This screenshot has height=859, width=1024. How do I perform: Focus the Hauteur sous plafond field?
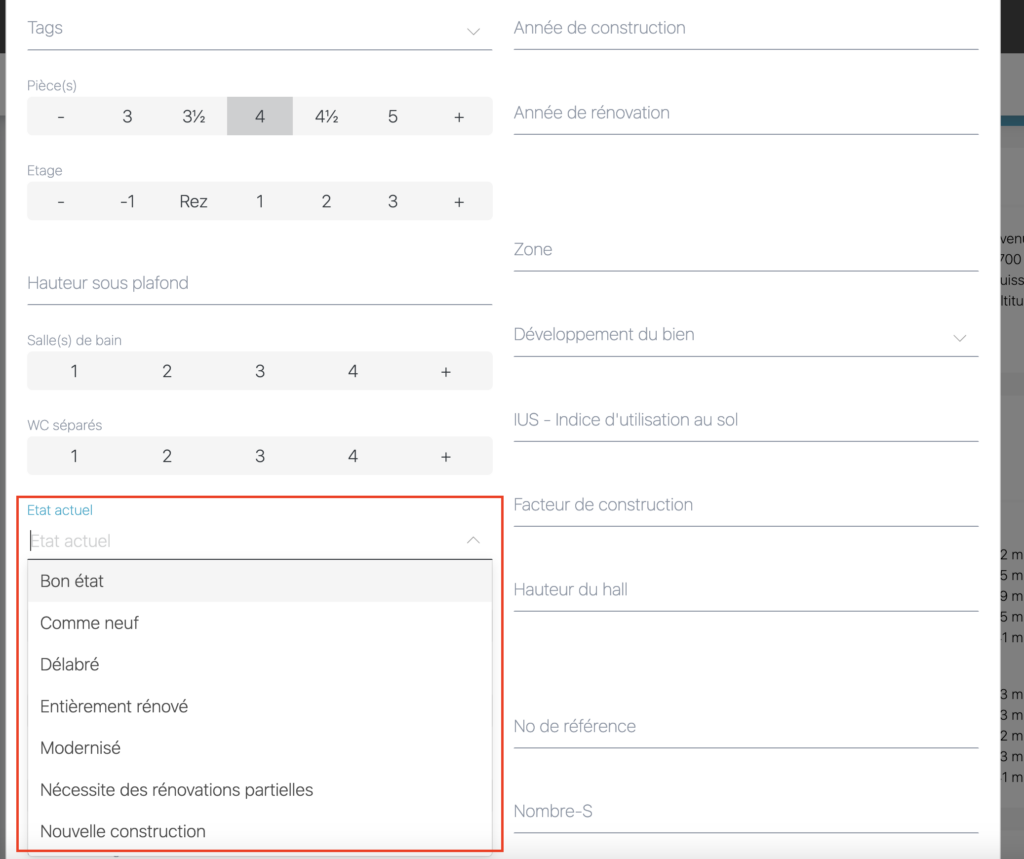260,284
